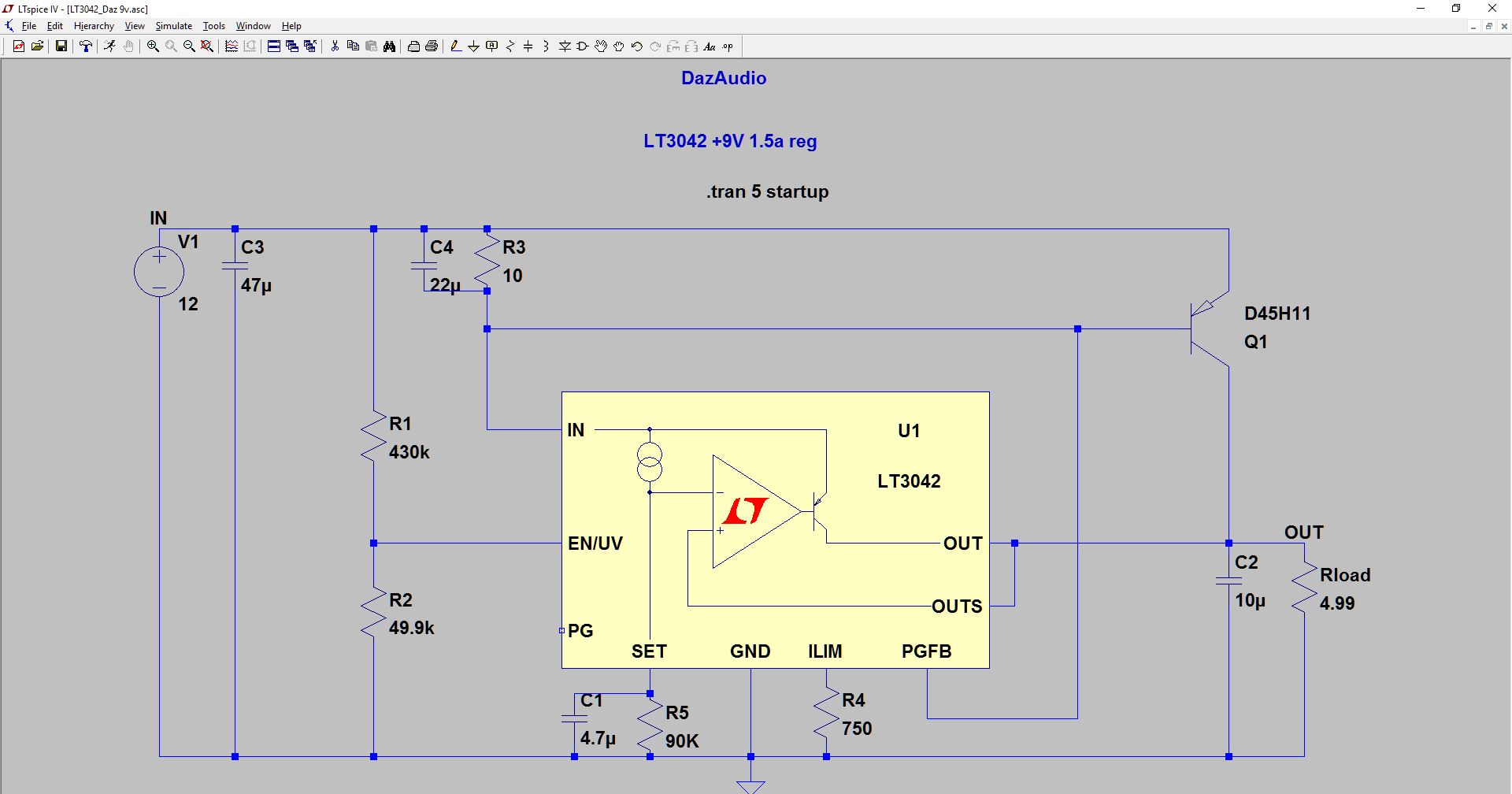This screenshot has width=1512, height=794.
Task: Click the 'DazAudio' comment text
Action: 724,78
